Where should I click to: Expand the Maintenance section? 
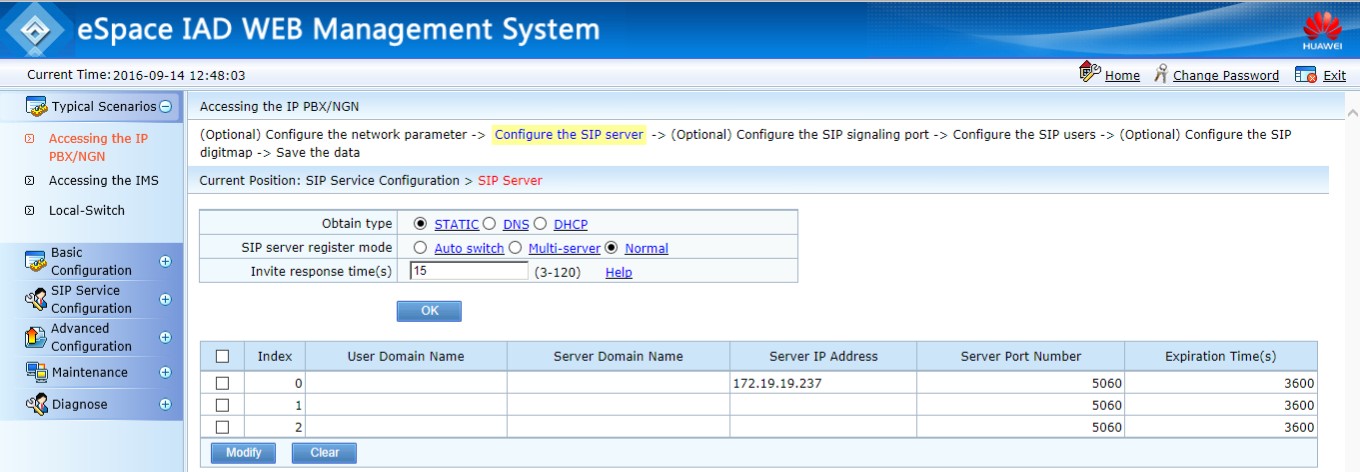pos(165,372)
